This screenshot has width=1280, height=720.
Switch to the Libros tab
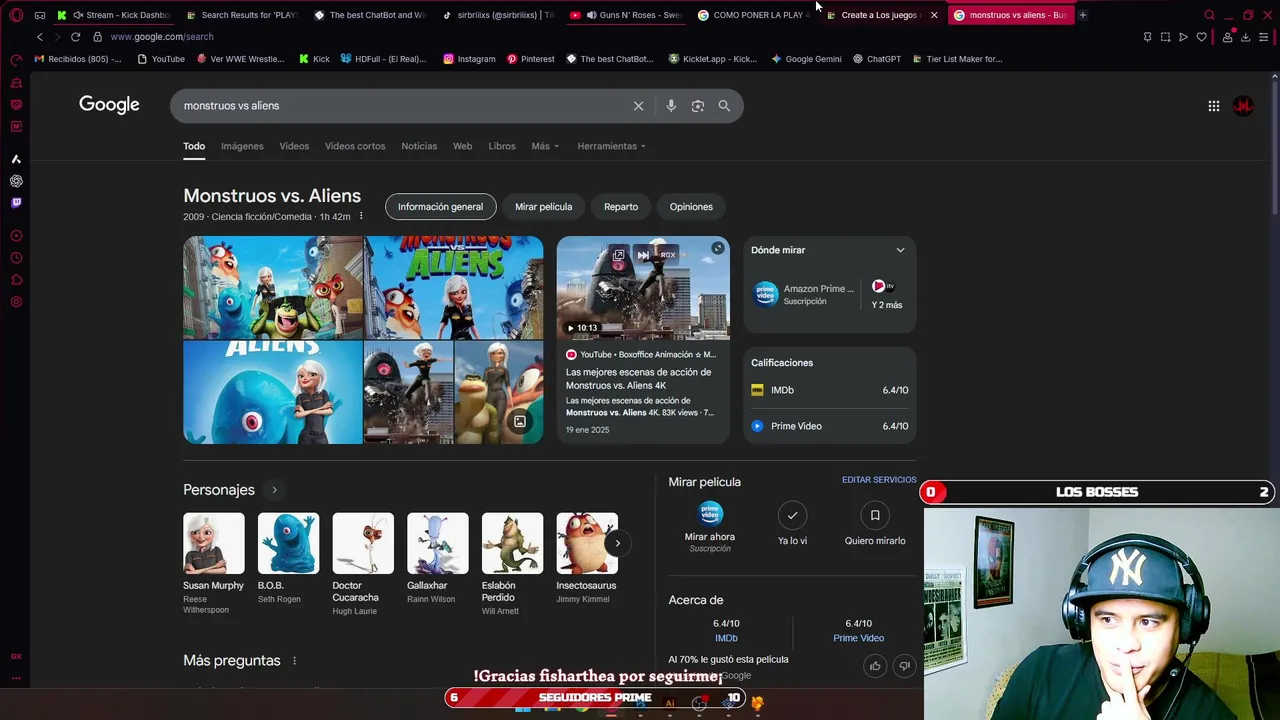[502, 146]
